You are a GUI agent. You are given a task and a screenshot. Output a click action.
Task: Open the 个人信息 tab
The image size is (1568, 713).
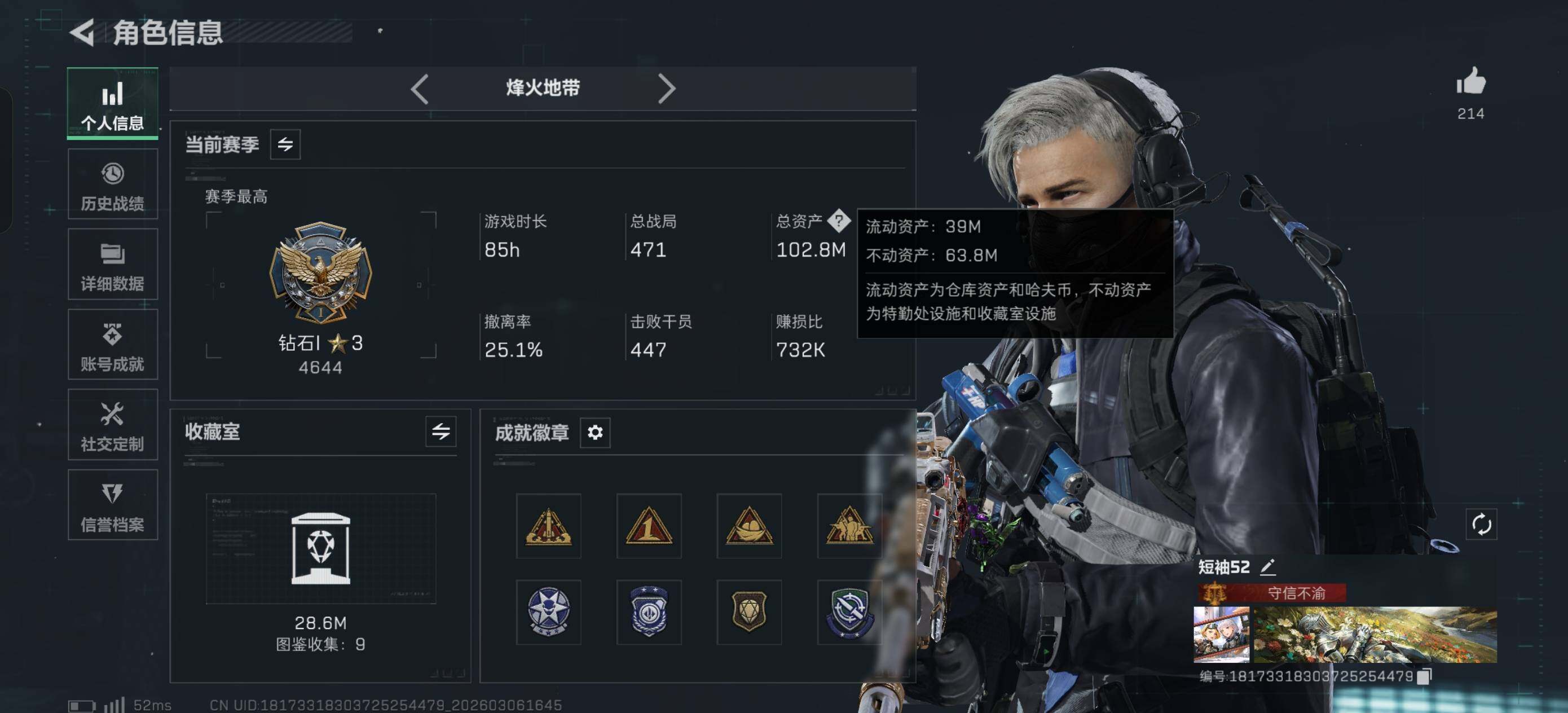(113, 104)
